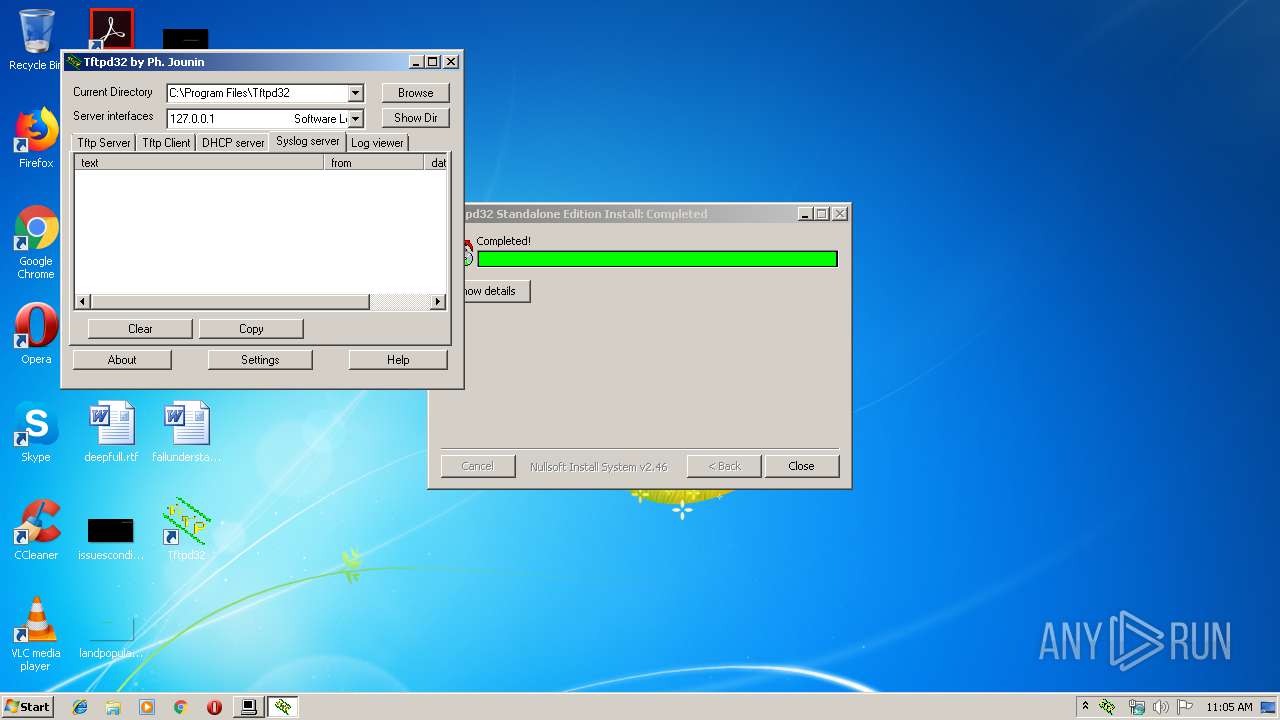1280x720 pixels.
Task: Click the green install progress bar
Action: pos(657,259)
